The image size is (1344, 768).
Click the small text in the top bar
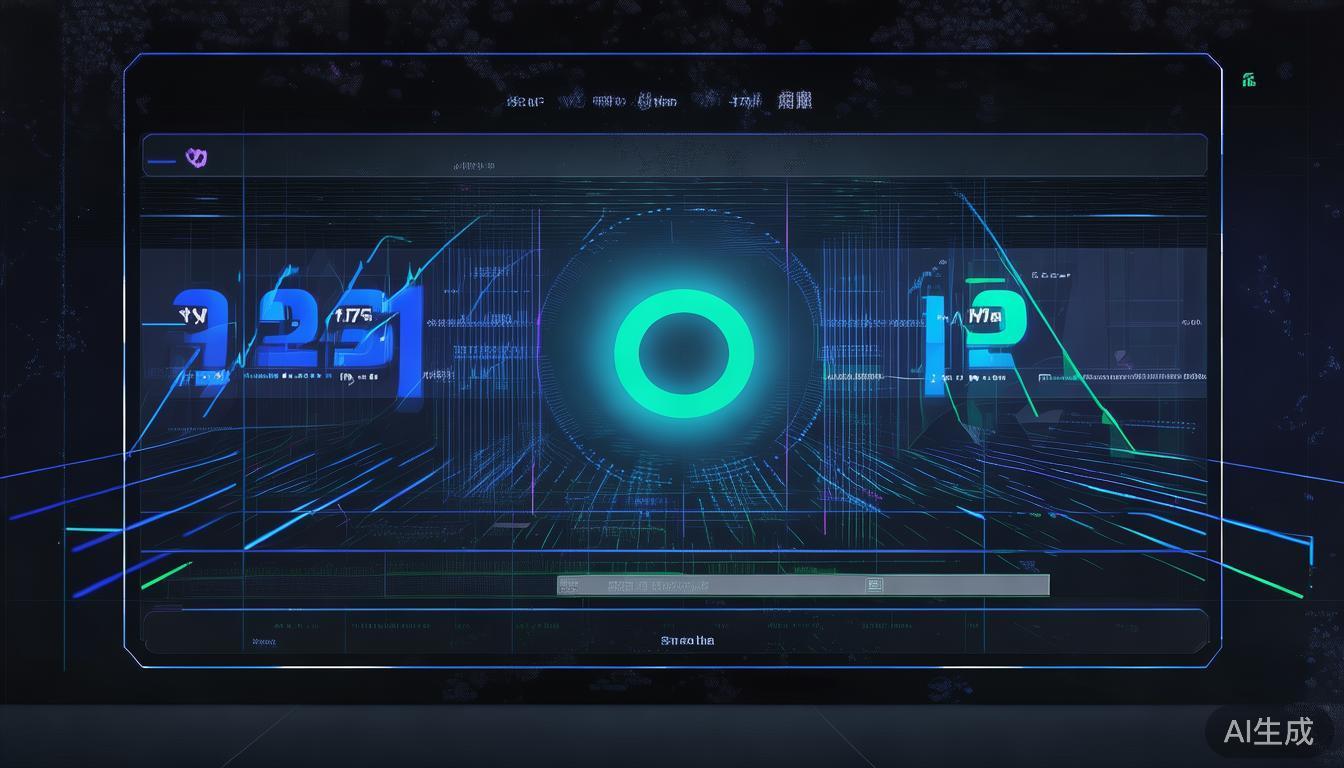(x=472, y=165)
